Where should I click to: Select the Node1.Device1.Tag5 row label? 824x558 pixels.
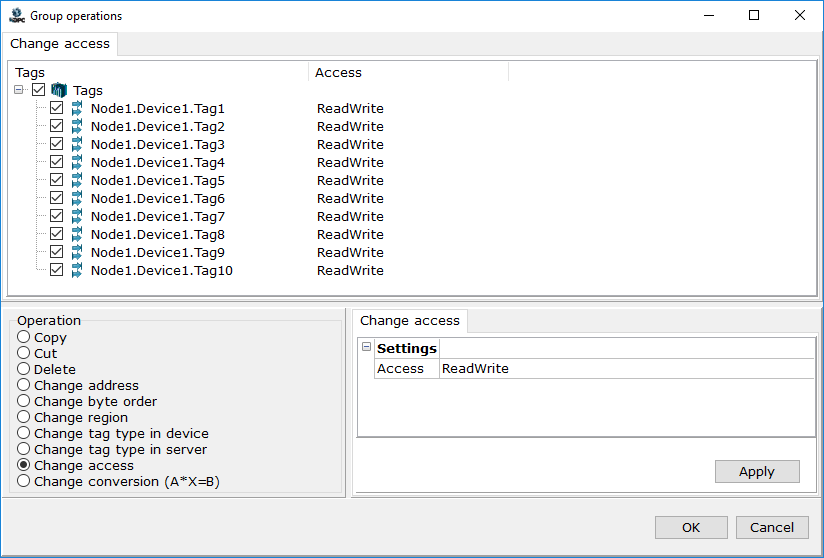(x=158, y=181)
